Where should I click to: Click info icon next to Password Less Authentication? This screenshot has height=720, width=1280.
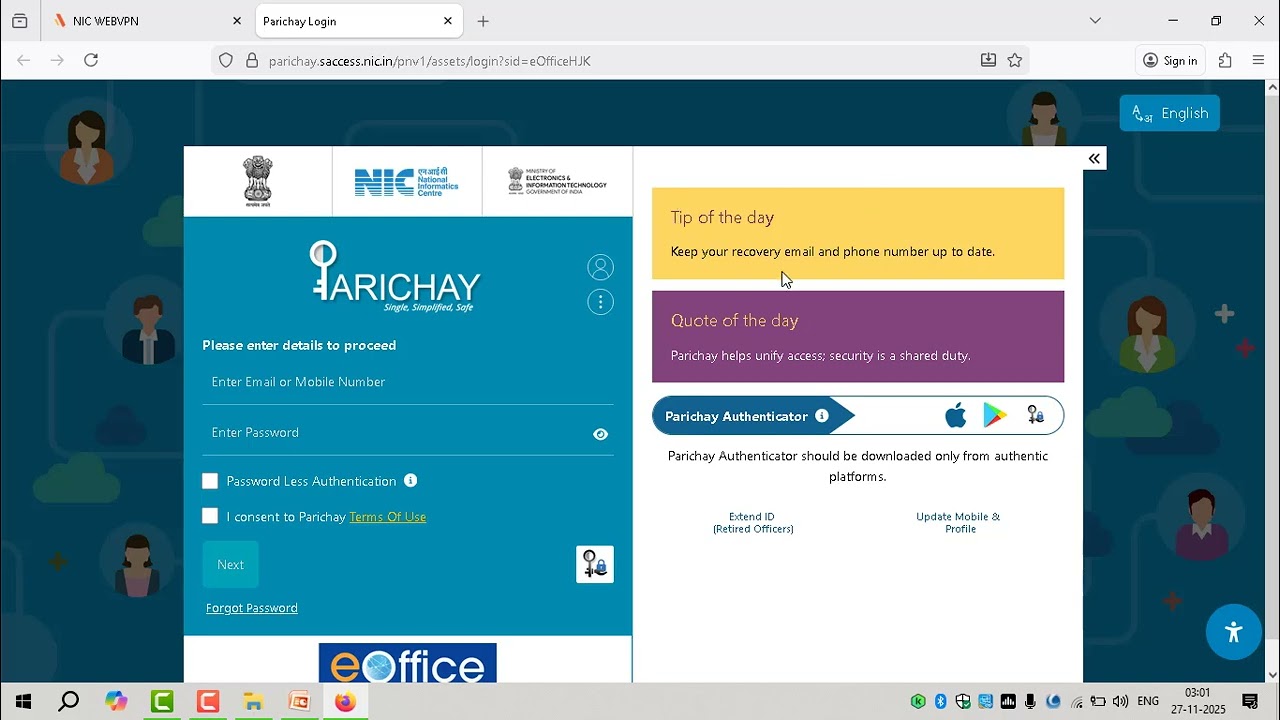(x=410, y=481)
